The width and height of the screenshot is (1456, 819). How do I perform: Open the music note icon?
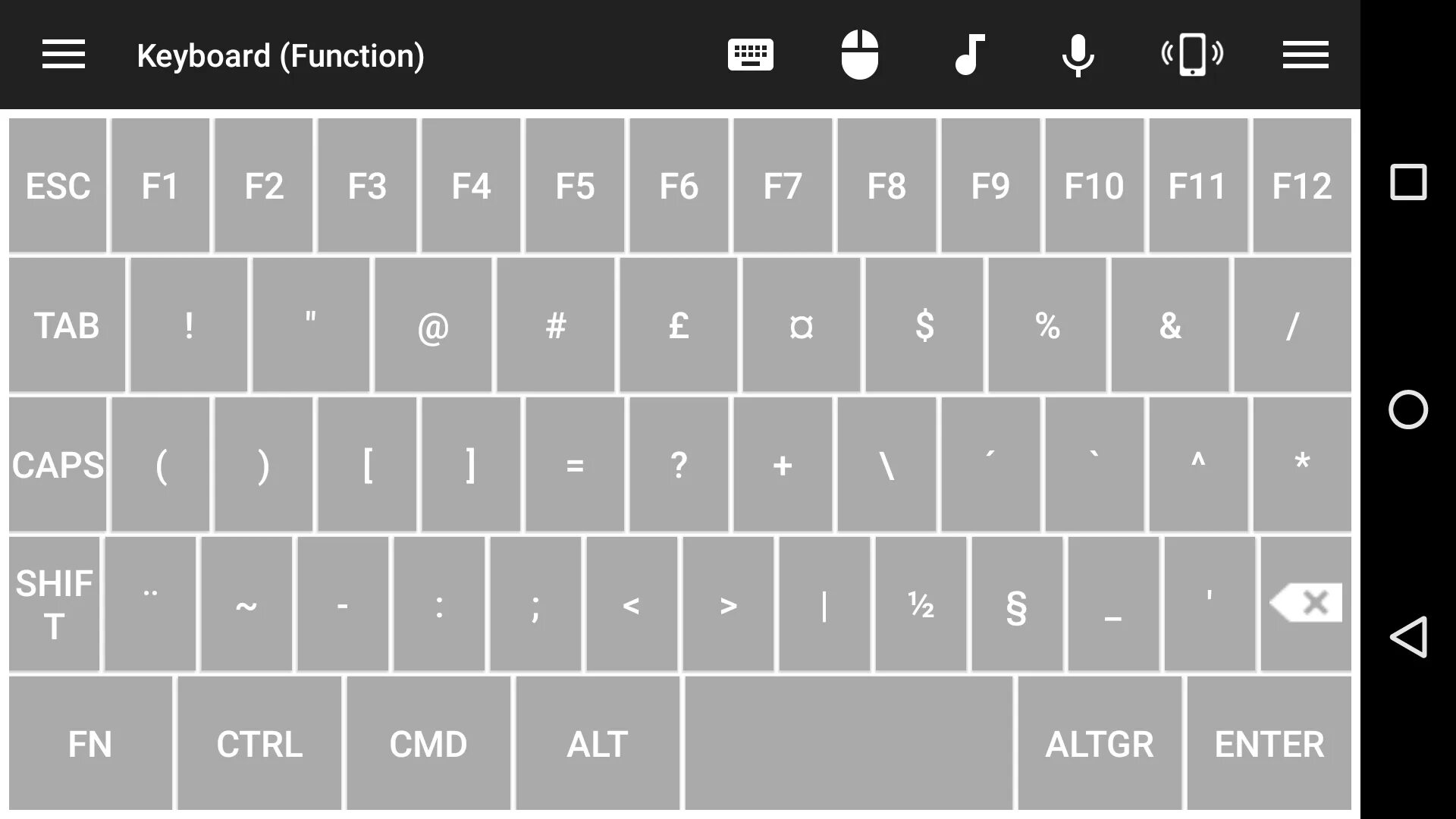point(968,54)
